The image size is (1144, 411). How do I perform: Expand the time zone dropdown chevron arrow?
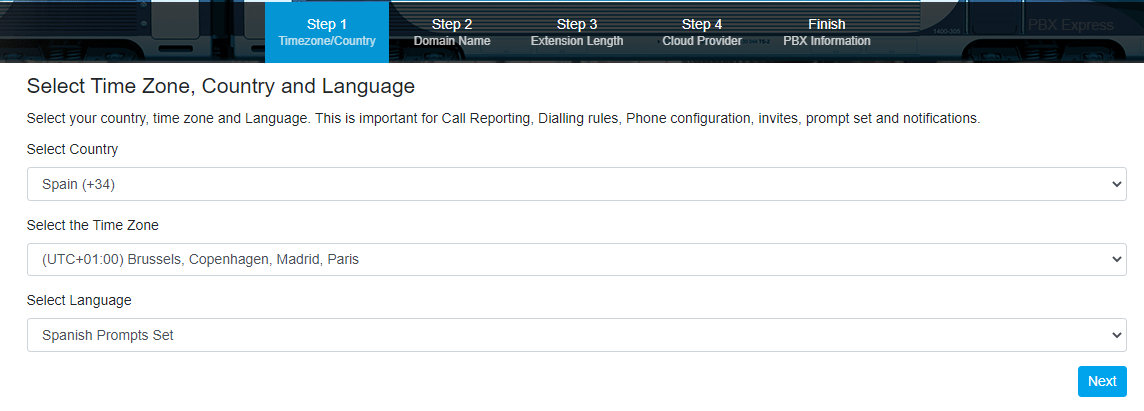[x=1117, y=259]
